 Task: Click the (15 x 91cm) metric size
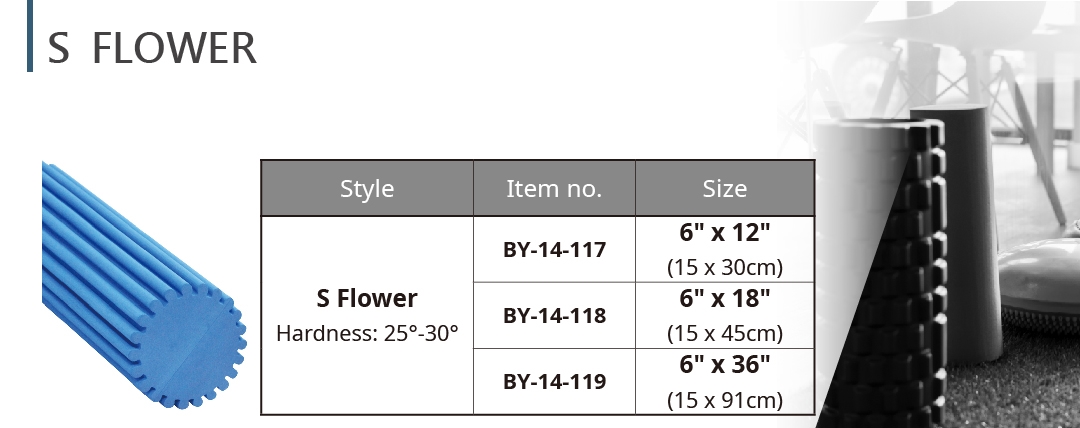[725, 400]
